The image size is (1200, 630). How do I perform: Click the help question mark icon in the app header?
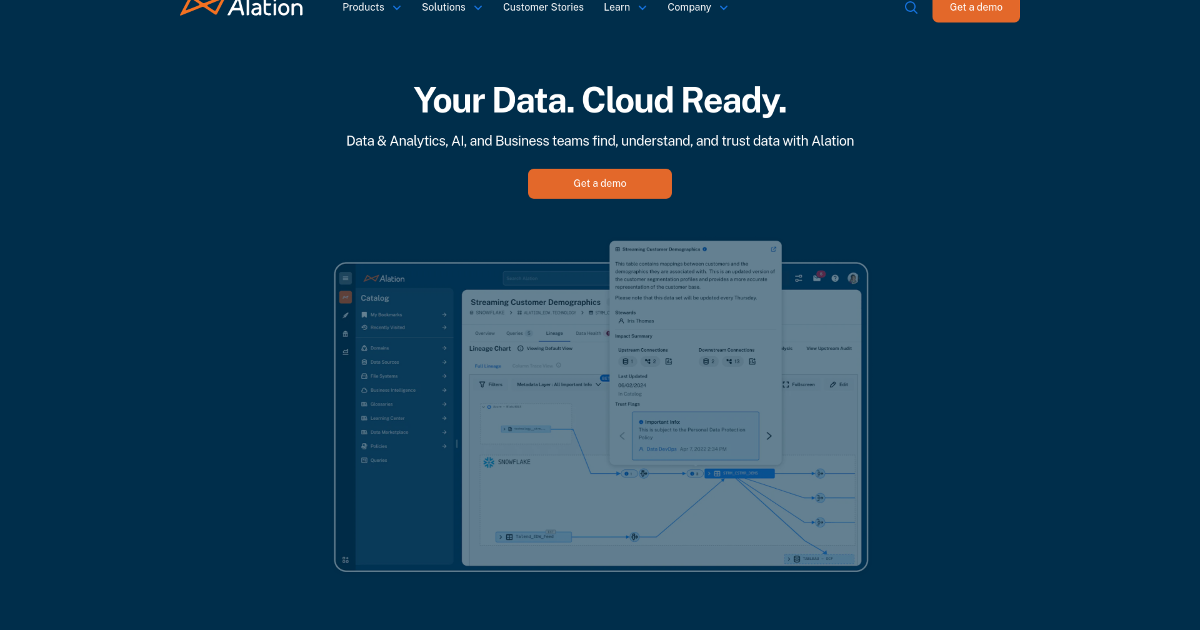pyautogui.click(x=834, y=278)
